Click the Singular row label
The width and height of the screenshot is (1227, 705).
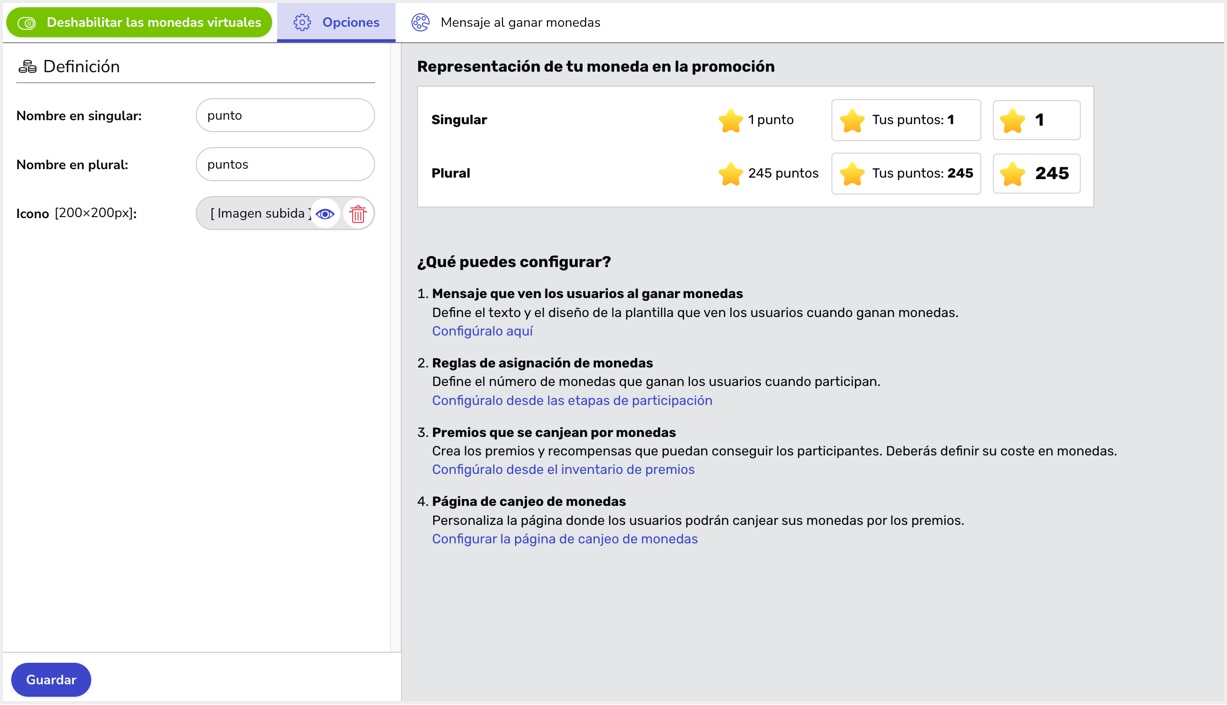point(459,120)
